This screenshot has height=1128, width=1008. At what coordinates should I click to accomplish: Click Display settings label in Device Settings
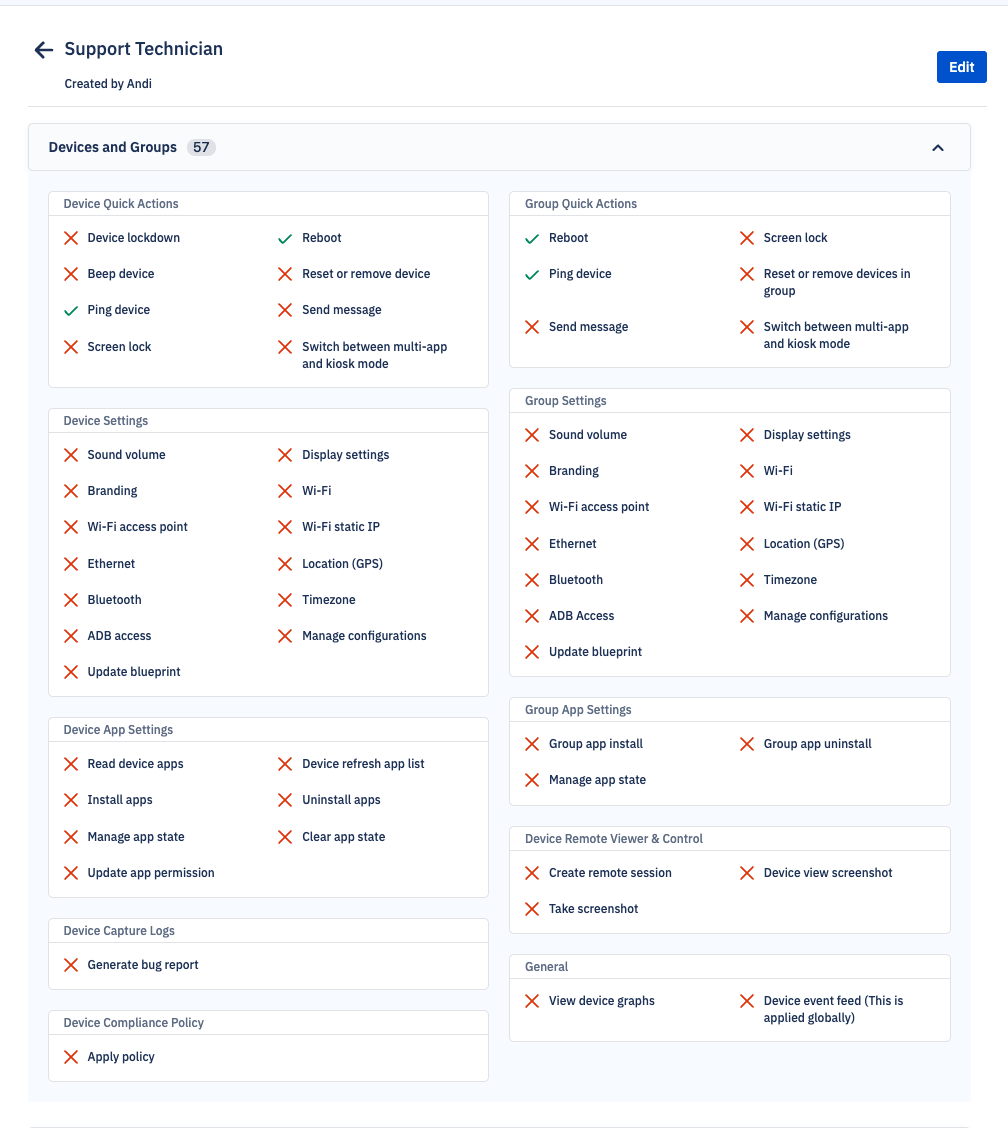click(x=345, y=455)
